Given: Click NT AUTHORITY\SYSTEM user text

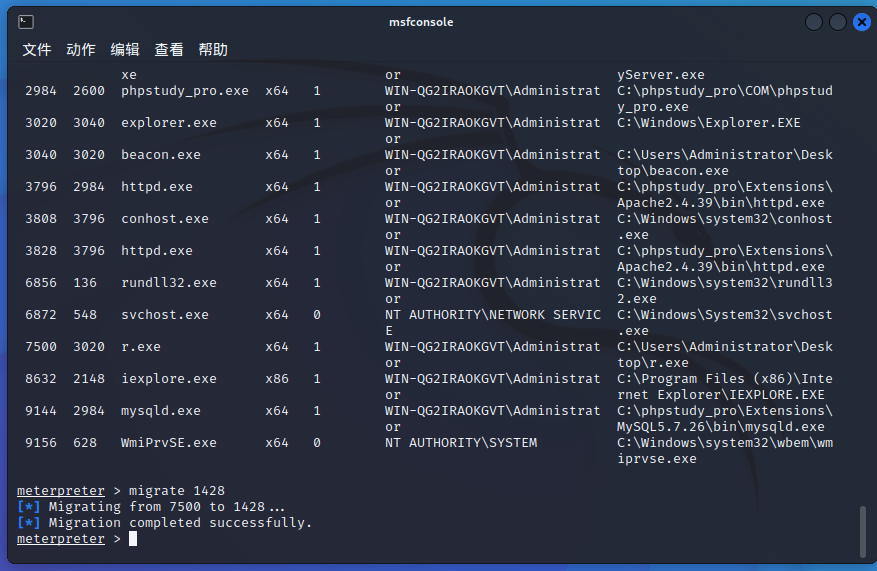Looking at the screenshot, I should (x=461, y=442).
